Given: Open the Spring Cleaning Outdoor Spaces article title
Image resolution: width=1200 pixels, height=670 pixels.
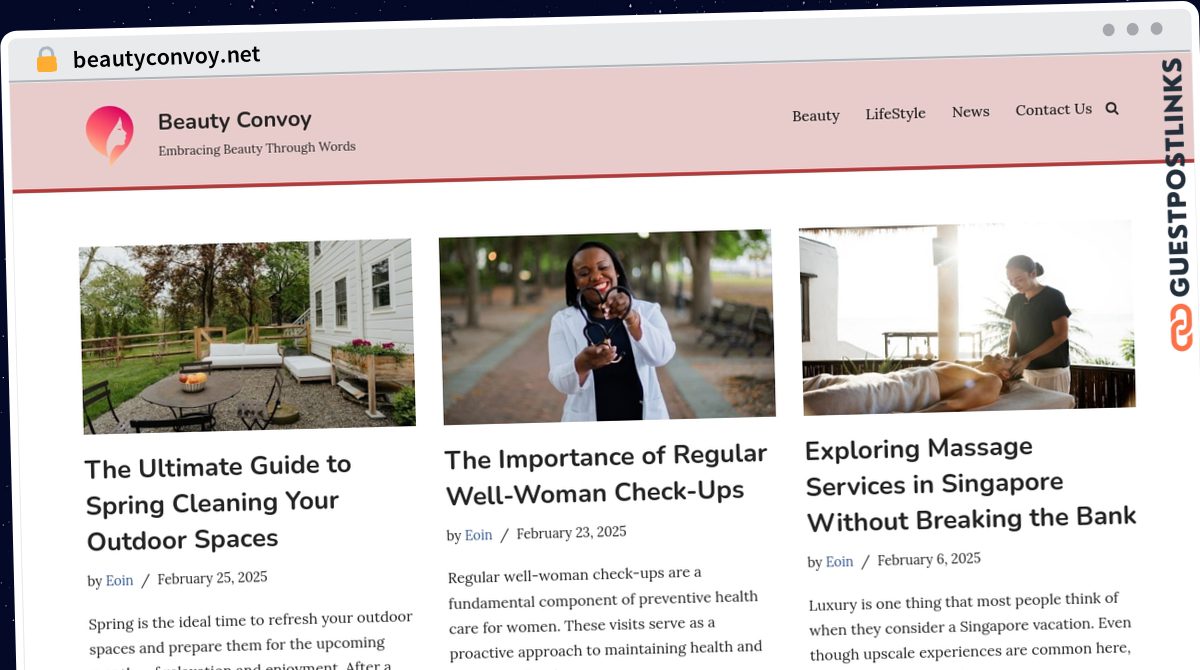Looking at the screenshot, I should 219,503.
